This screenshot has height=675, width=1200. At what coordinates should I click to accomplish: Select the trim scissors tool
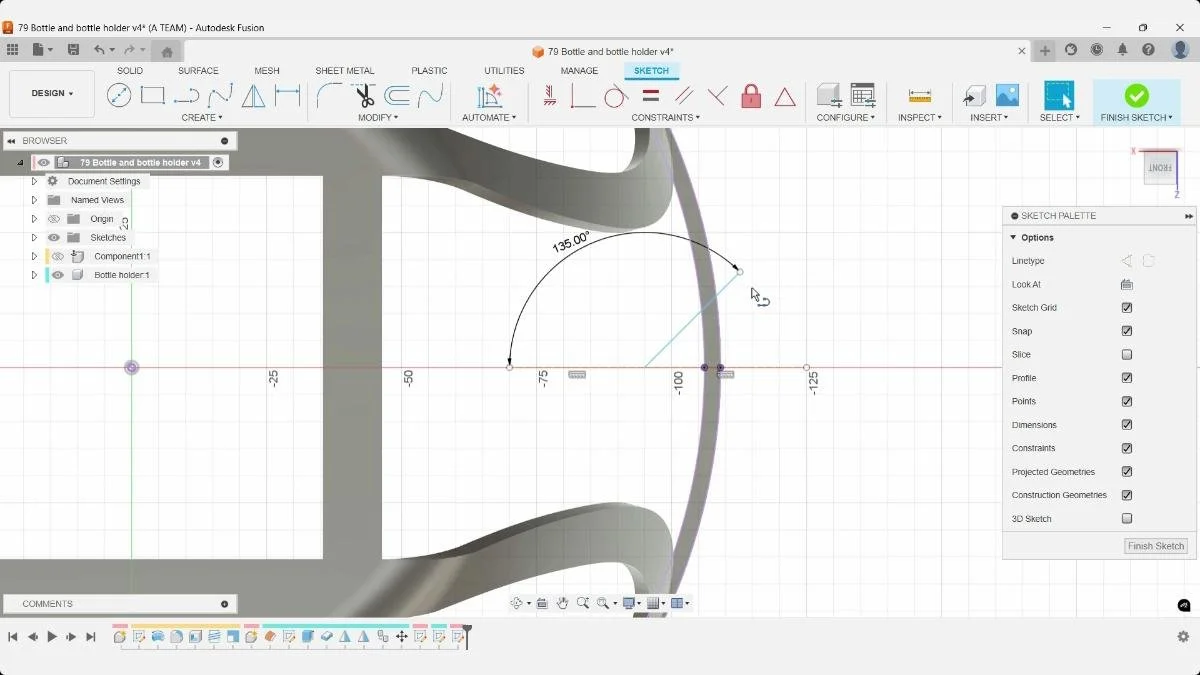364,96
